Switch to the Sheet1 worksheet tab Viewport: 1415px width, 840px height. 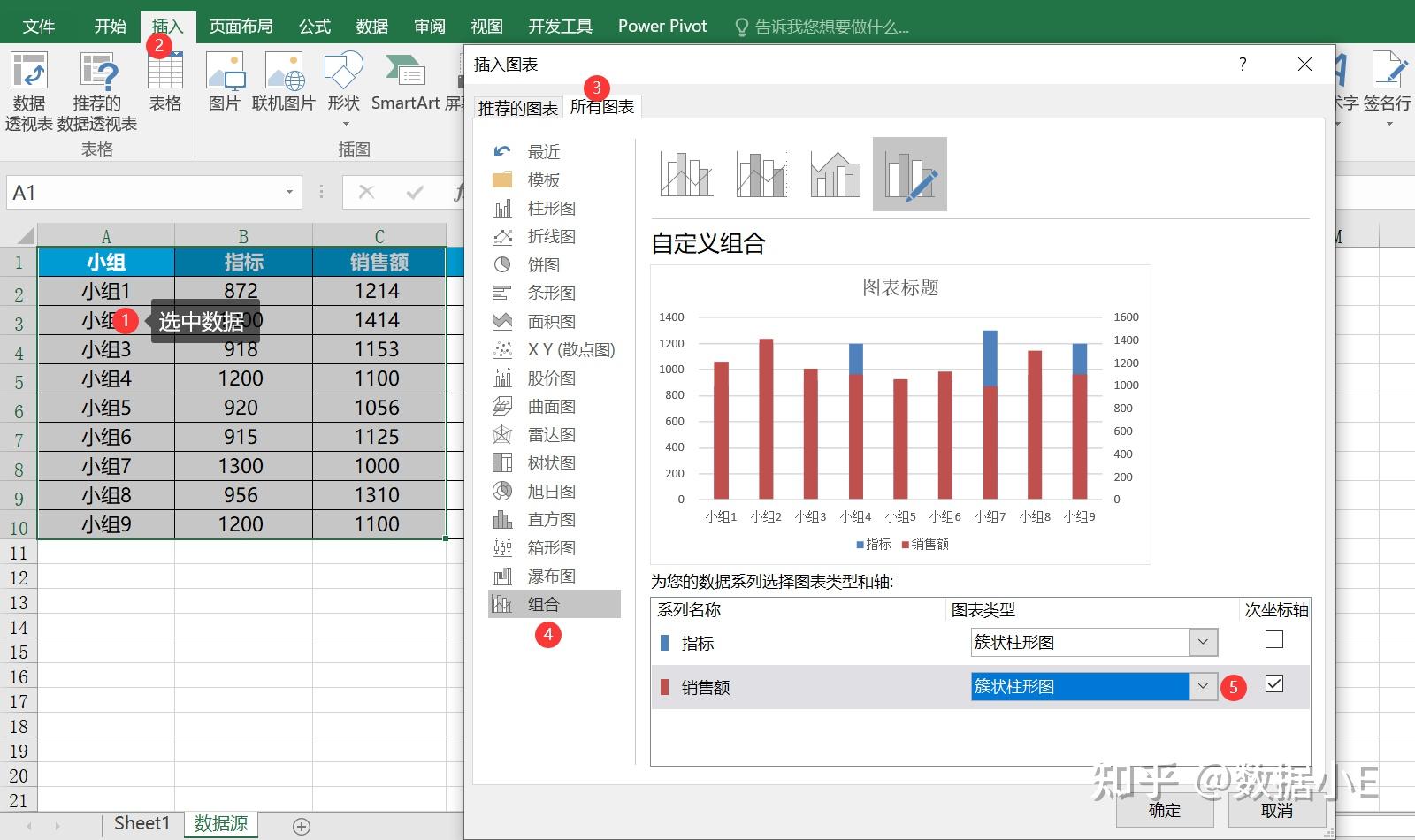140,822
